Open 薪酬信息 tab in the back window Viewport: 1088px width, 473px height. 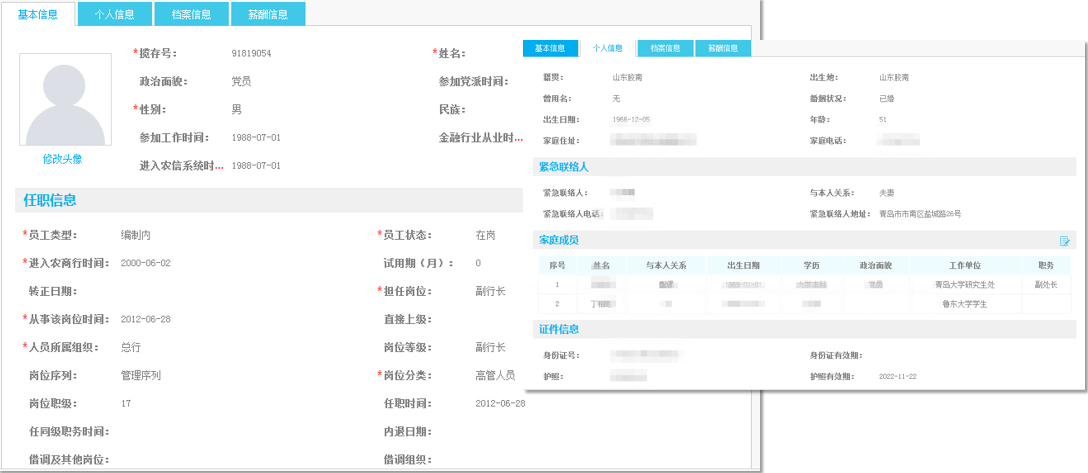click(267, 14)
